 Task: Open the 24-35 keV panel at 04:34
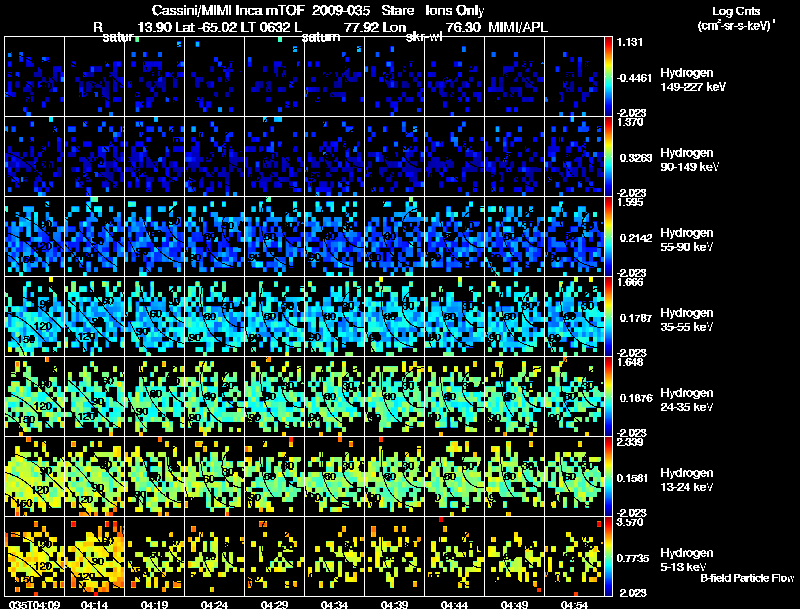click(x=335, y=397)
